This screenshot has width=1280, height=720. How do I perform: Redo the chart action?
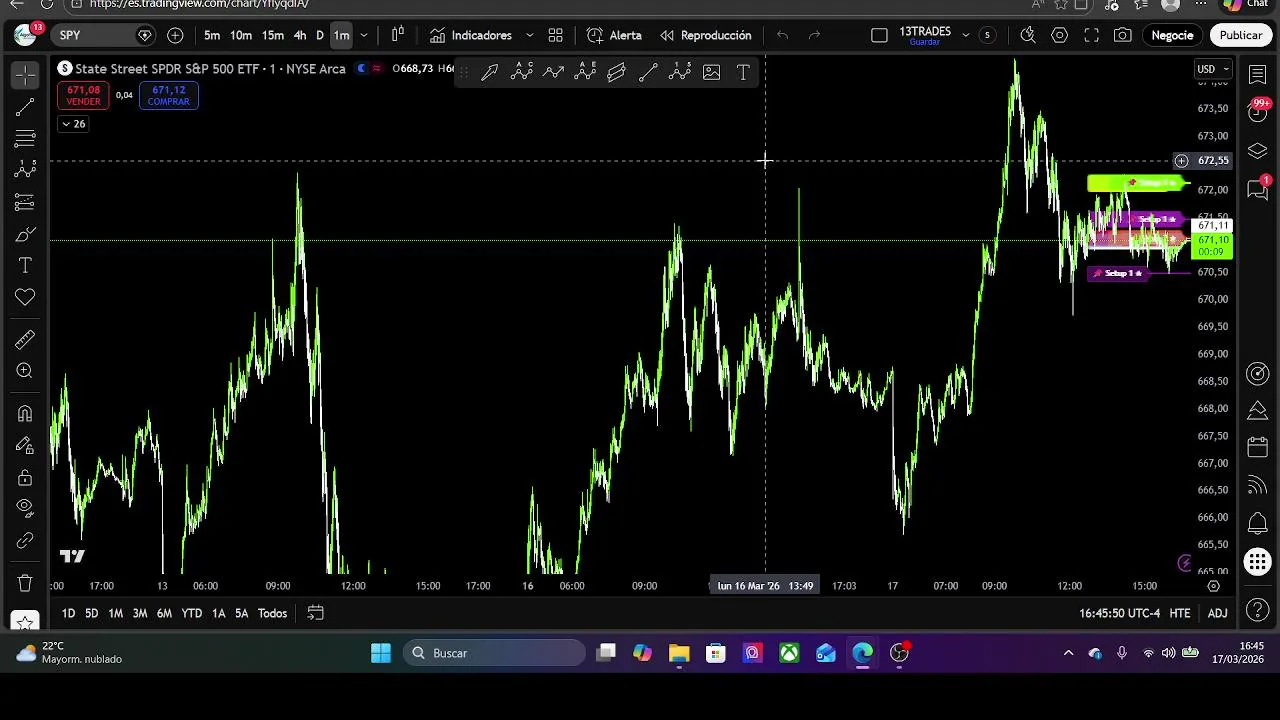814,35
